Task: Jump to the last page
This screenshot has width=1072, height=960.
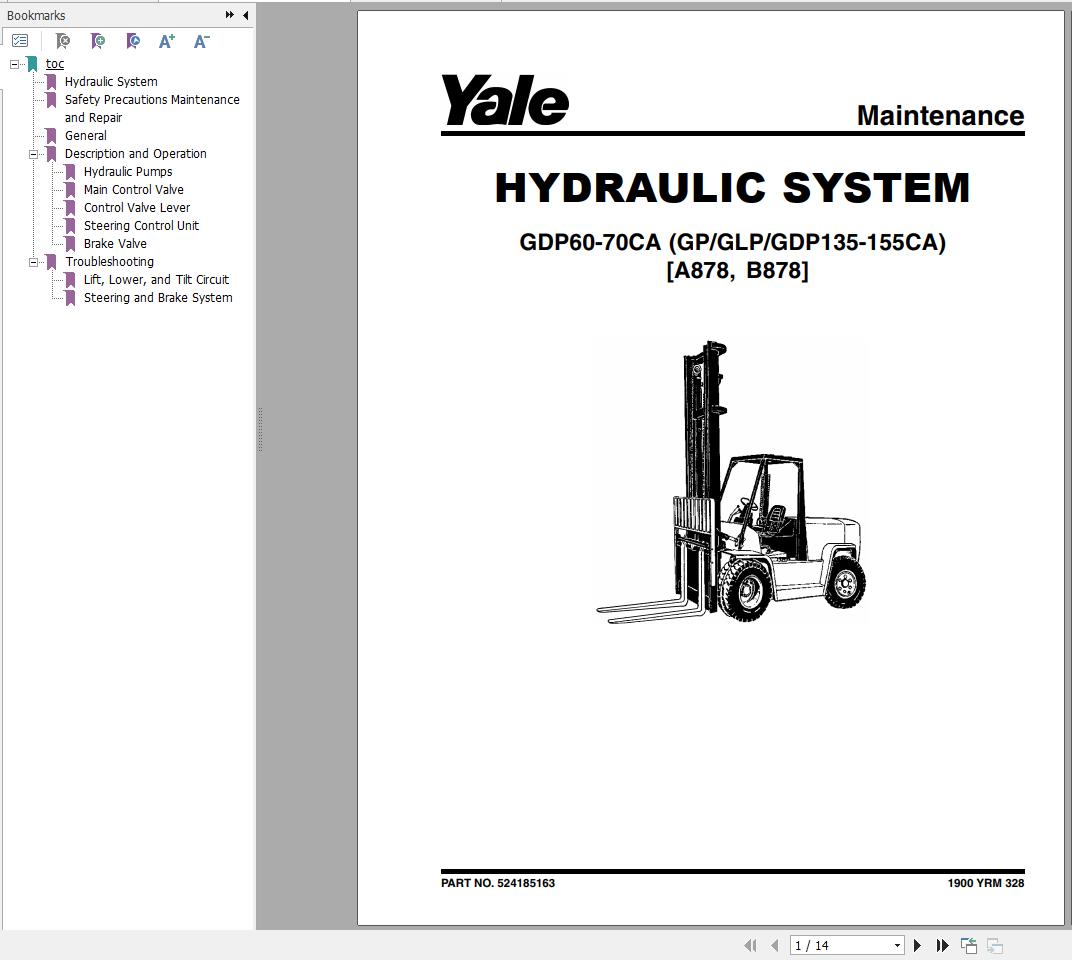Action: tap(942, 944)
